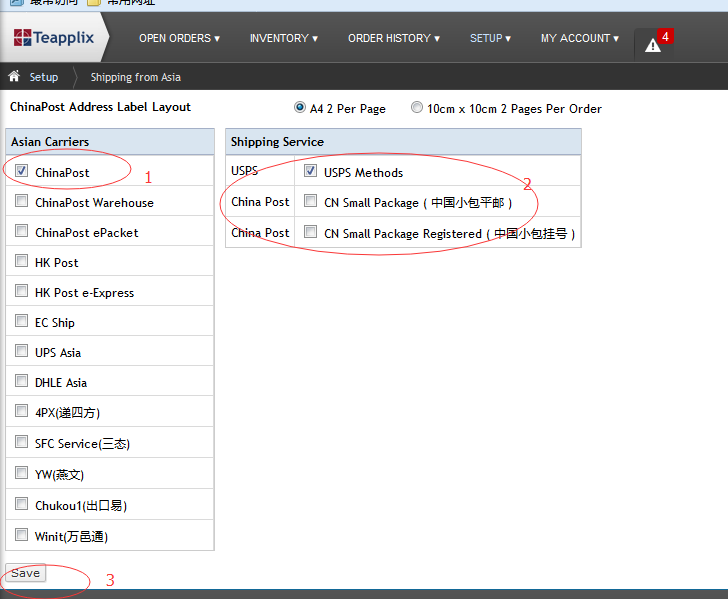Click the Asian Carriers header

[x=110, y=142]
